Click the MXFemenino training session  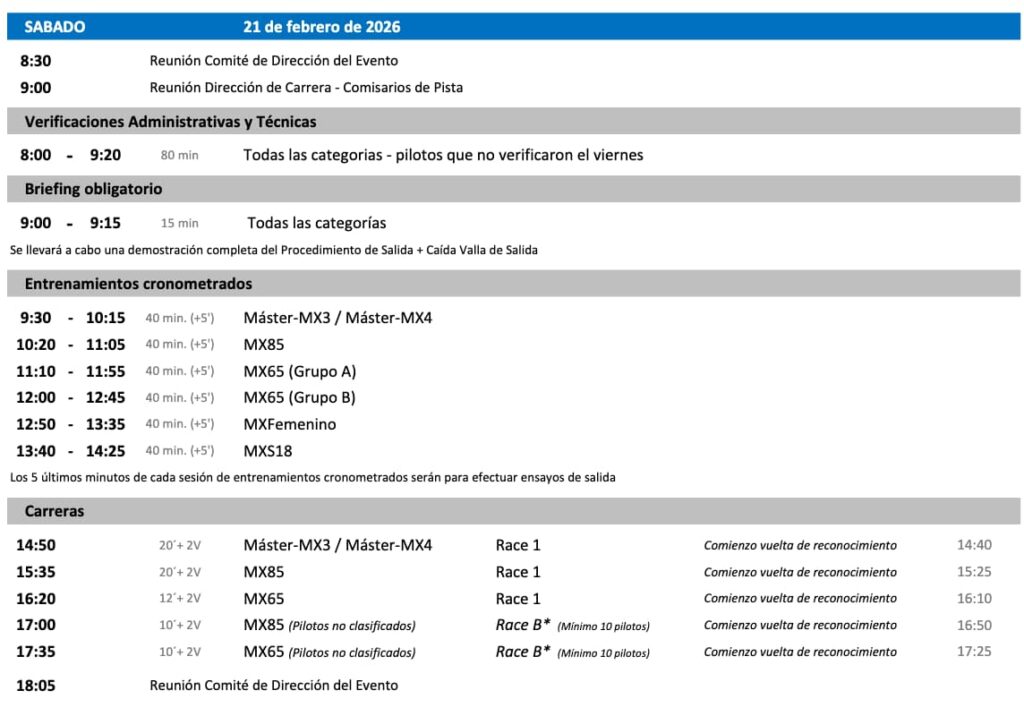[x=290, y=425]
